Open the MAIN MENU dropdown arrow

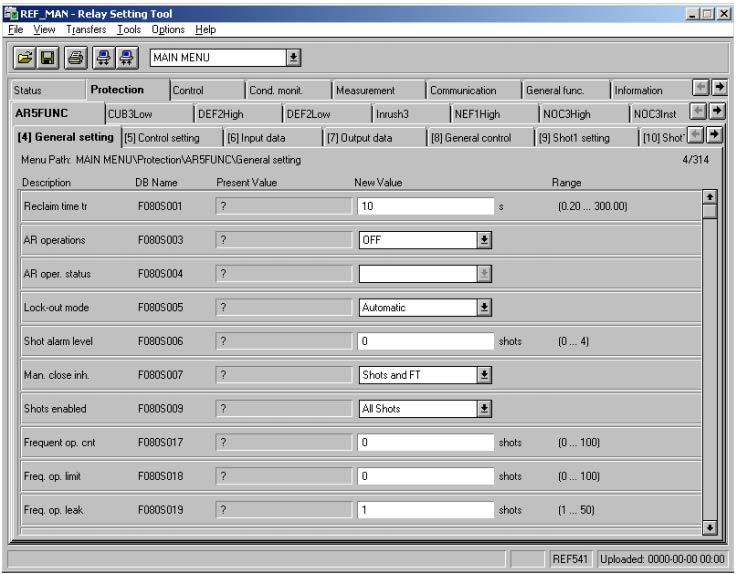[293, 58]
